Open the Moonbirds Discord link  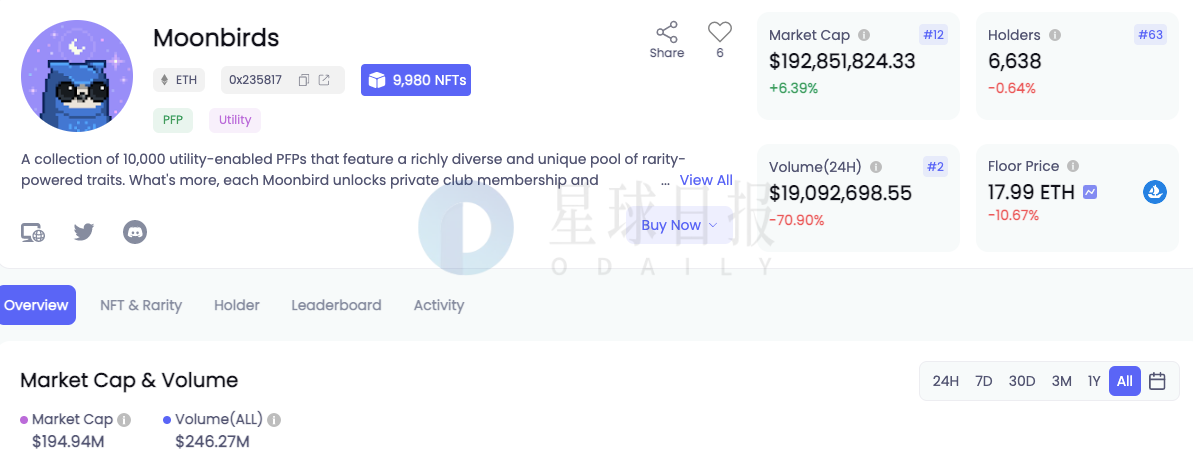pos(135,232)
